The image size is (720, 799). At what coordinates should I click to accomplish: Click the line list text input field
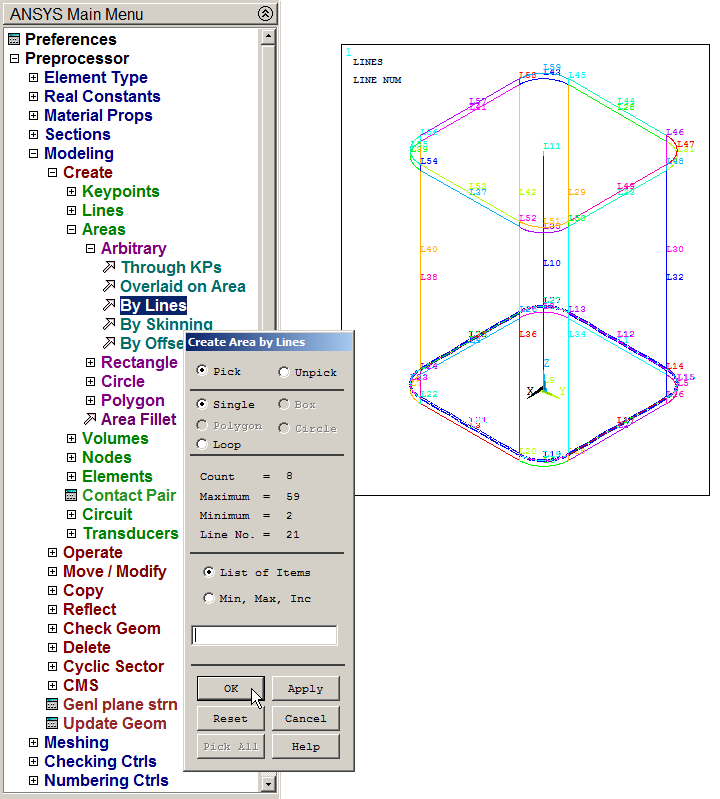click(264, 635)
